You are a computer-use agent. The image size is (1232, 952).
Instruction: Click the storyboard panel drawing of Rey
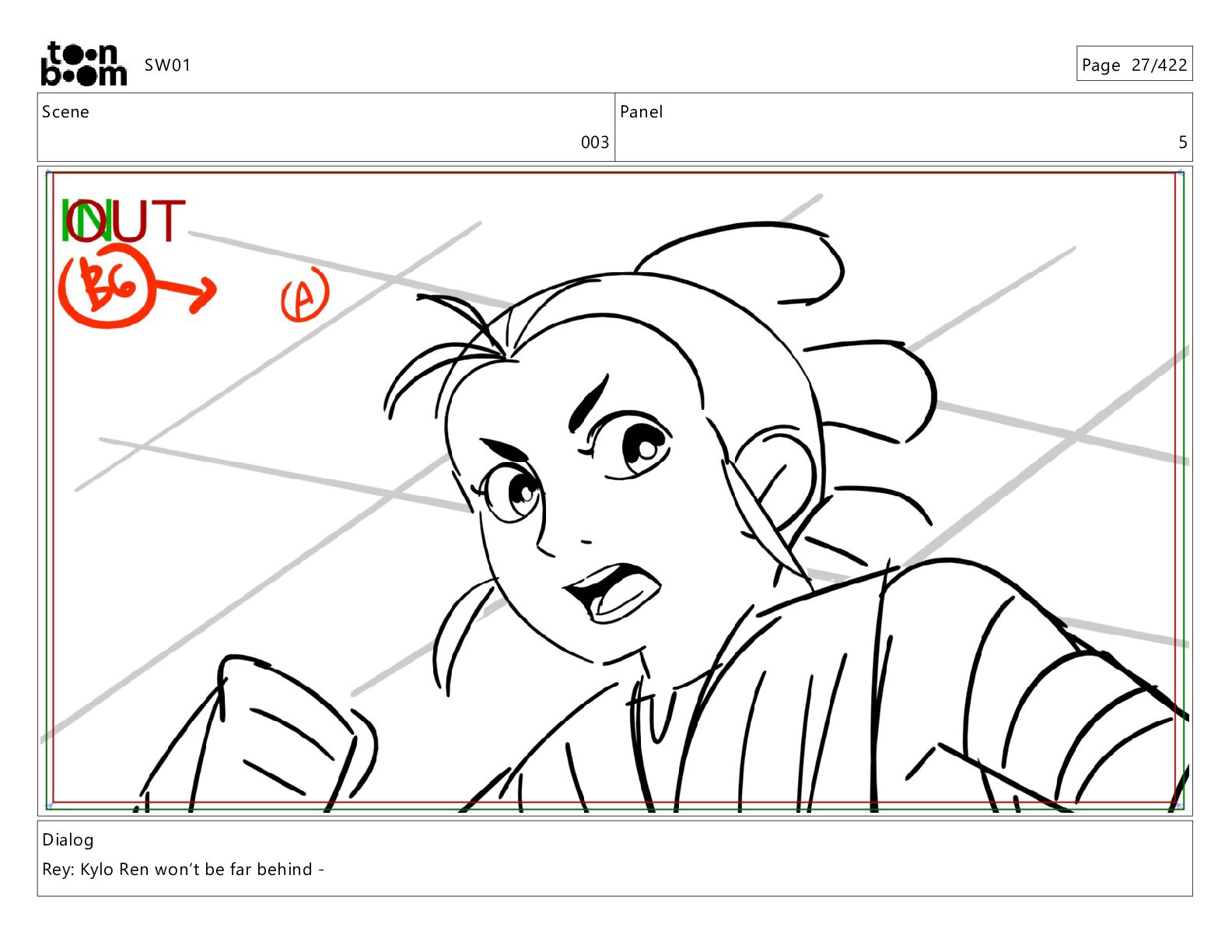(614, 491)
